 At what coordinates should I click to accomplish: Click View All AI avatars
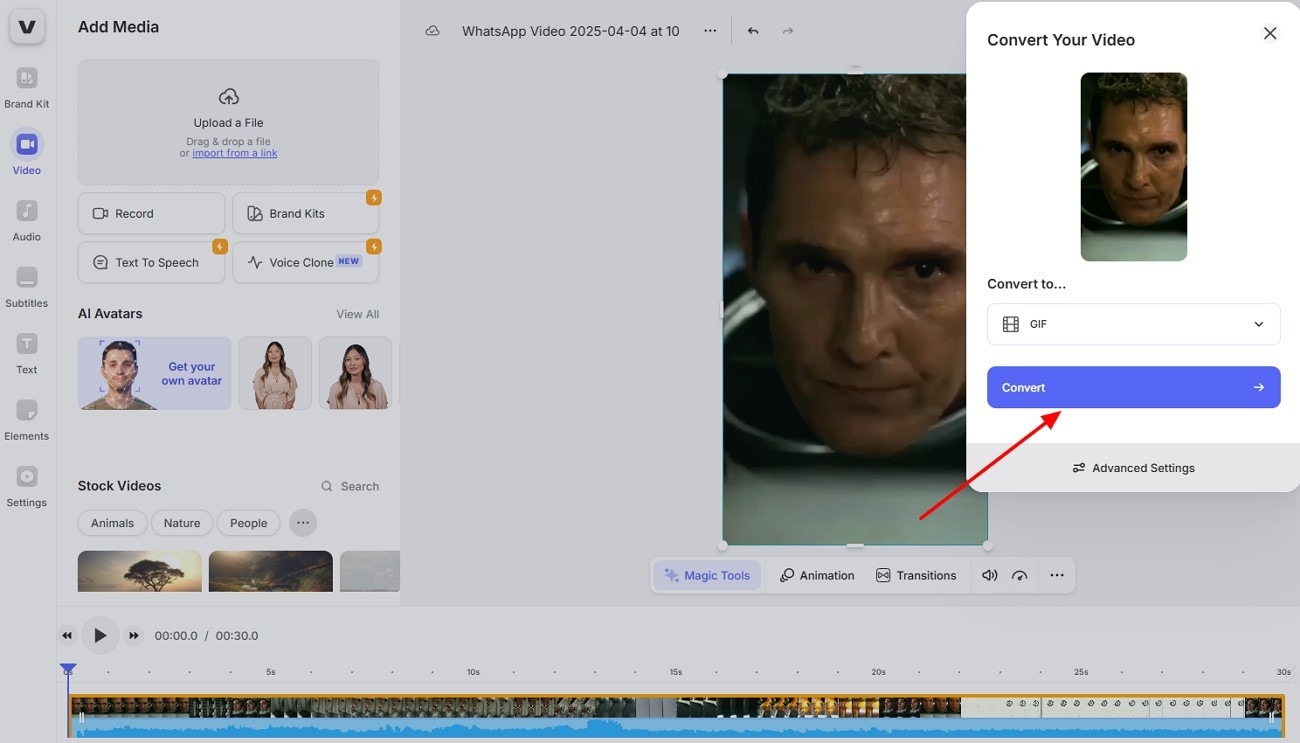(x=357, y=314)
